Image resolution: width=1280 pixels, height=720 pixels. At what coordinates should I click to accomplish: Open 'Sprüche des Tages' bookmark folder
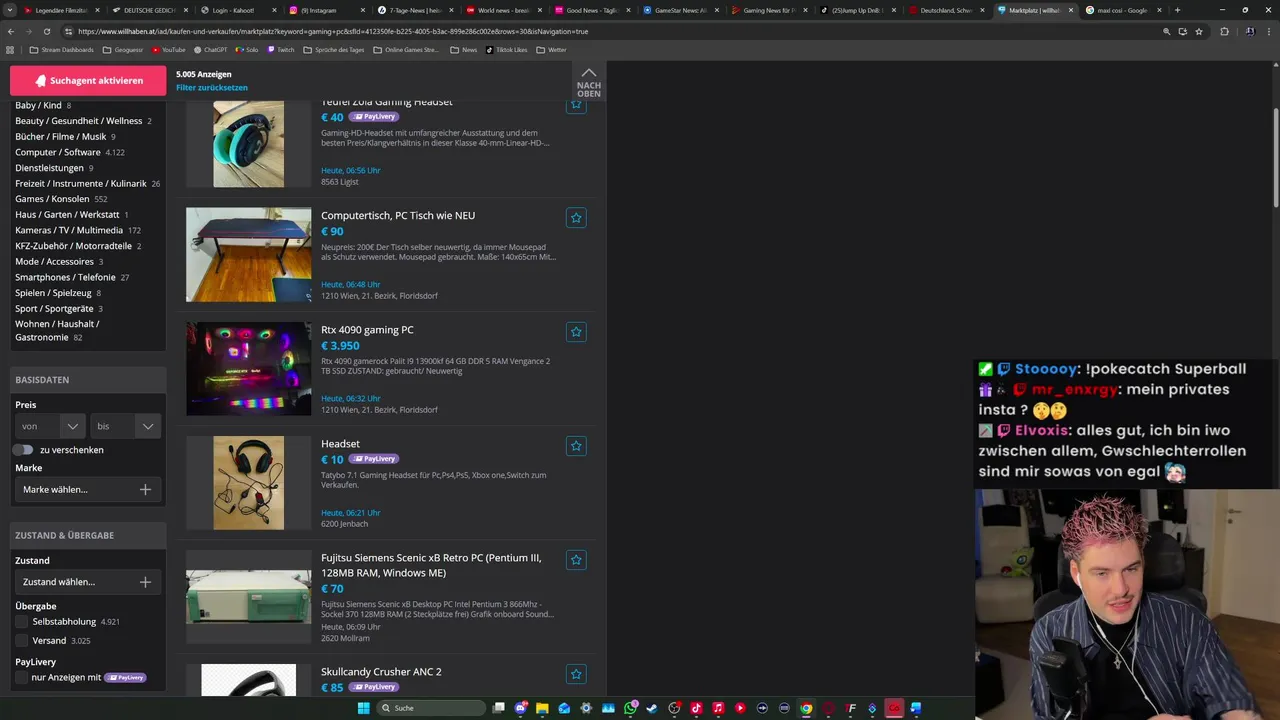coord(333,49)
